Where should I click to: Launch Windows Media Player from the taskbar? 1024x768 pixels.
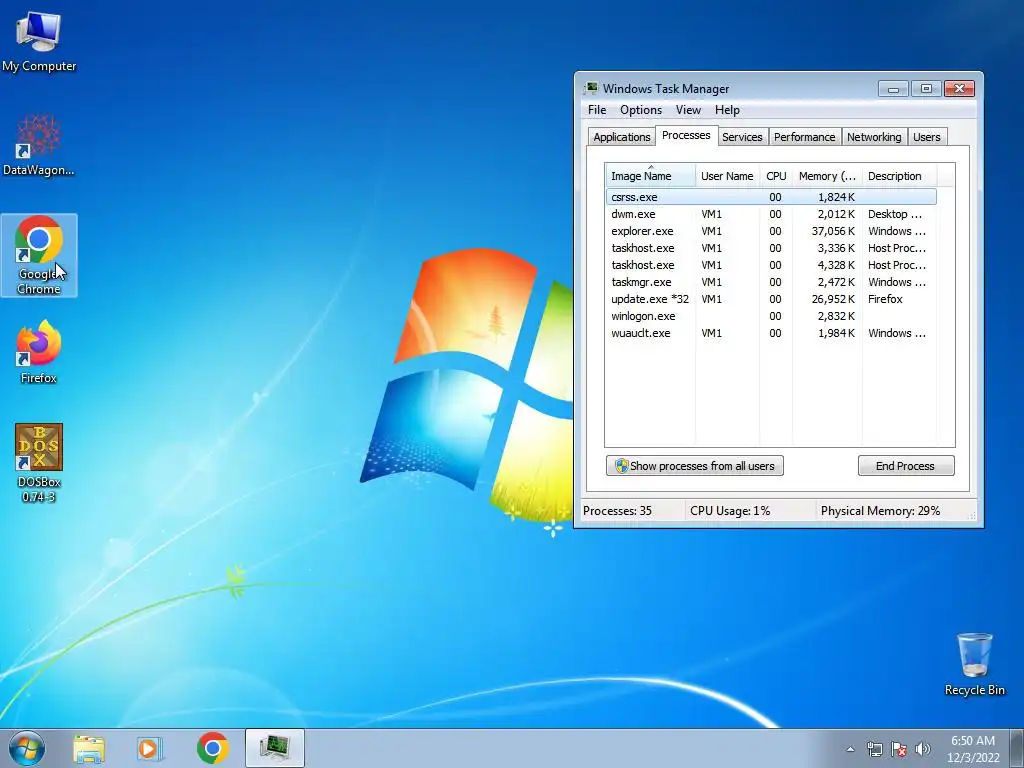(150, 748)
